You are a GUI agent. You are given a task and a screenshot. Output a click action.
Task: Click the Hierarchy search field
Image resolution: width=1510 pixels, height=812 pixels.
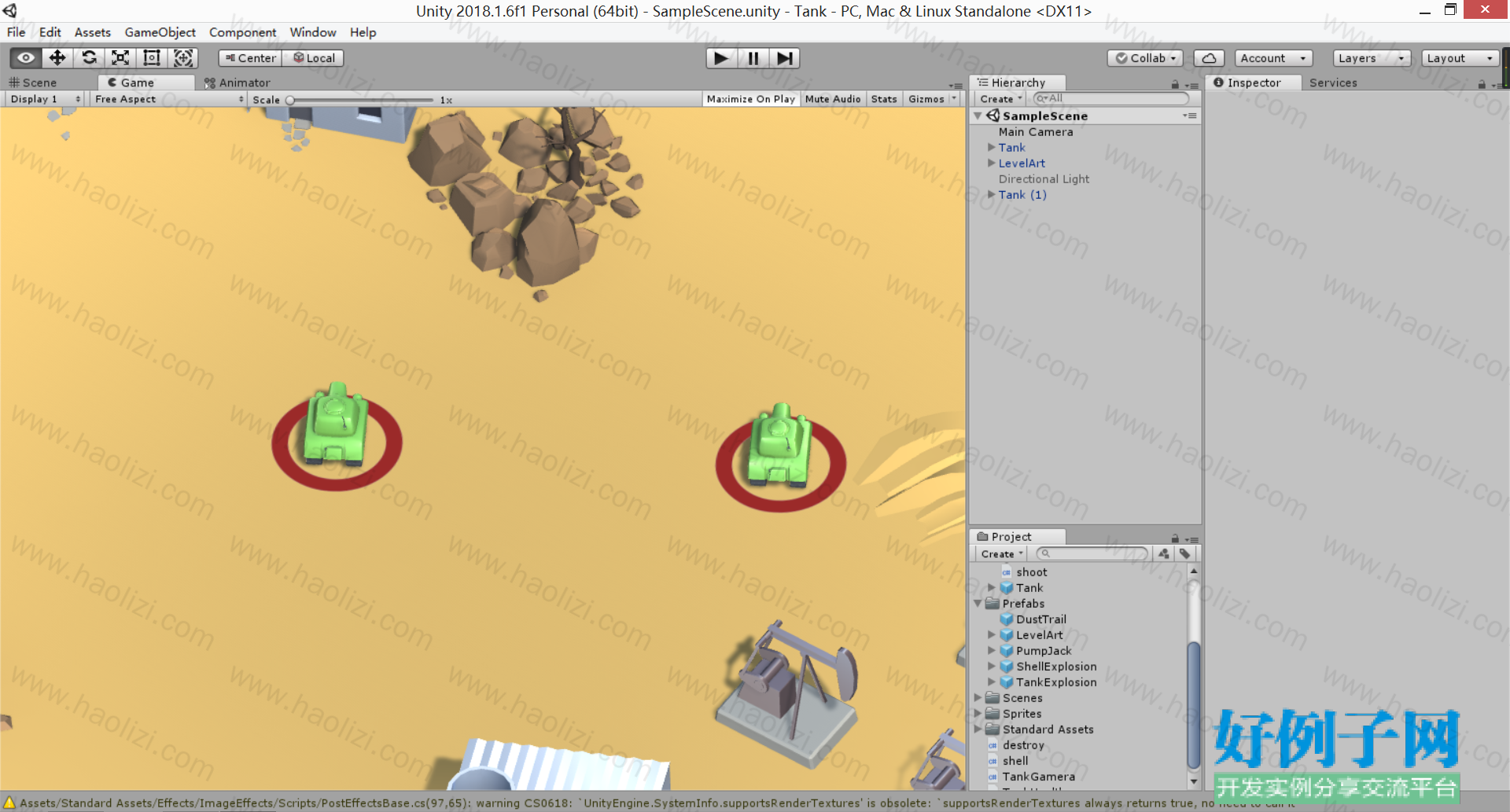[x=1110, y=98]
